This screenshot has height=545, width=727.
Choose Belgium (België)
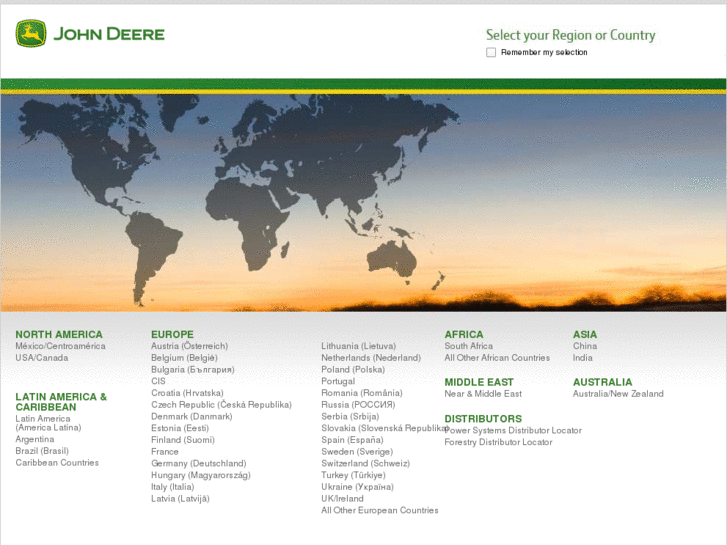click(x=185, y=358)
